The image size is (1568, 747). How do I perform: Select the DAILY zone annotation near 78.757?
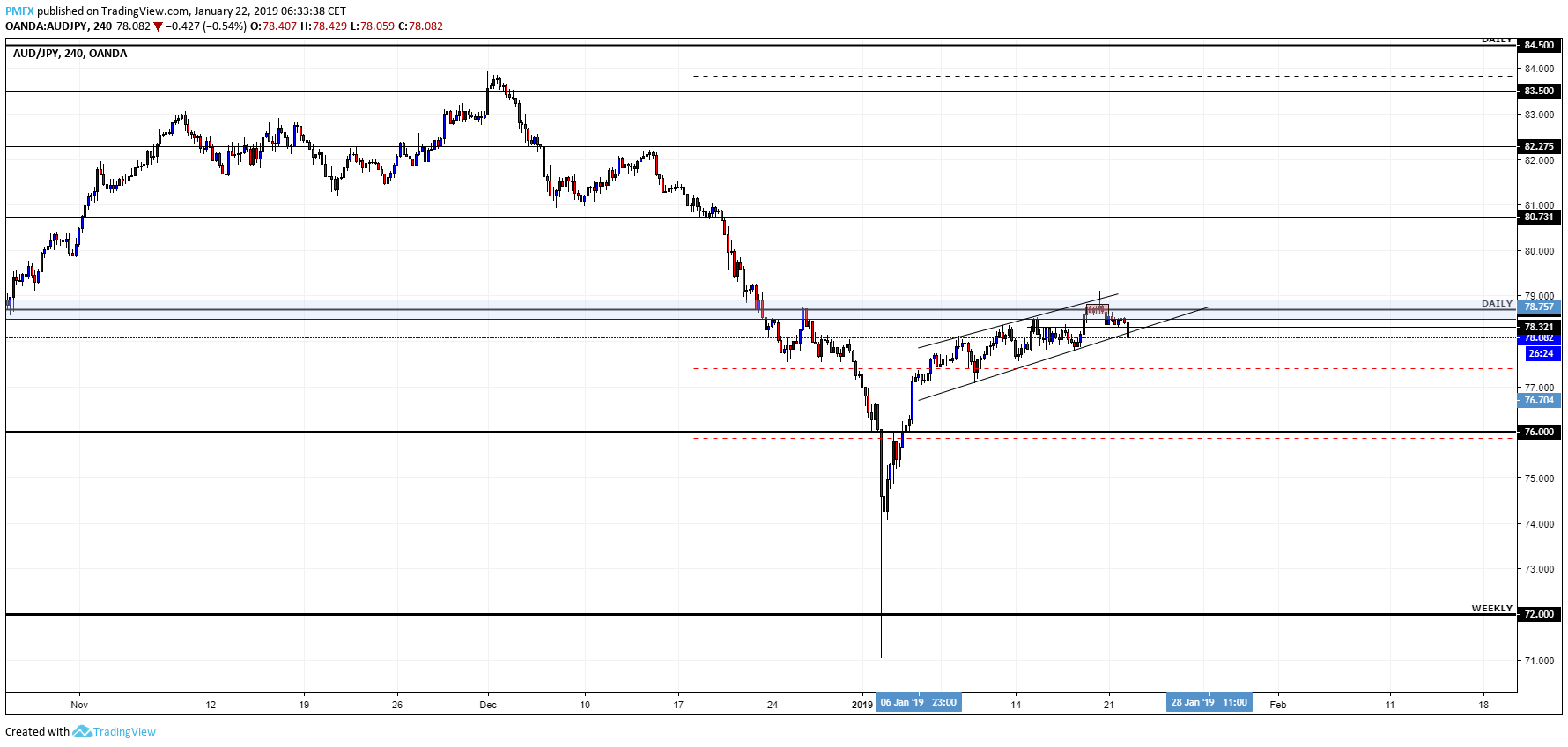pyautogui.click(x=1497, y=303)
